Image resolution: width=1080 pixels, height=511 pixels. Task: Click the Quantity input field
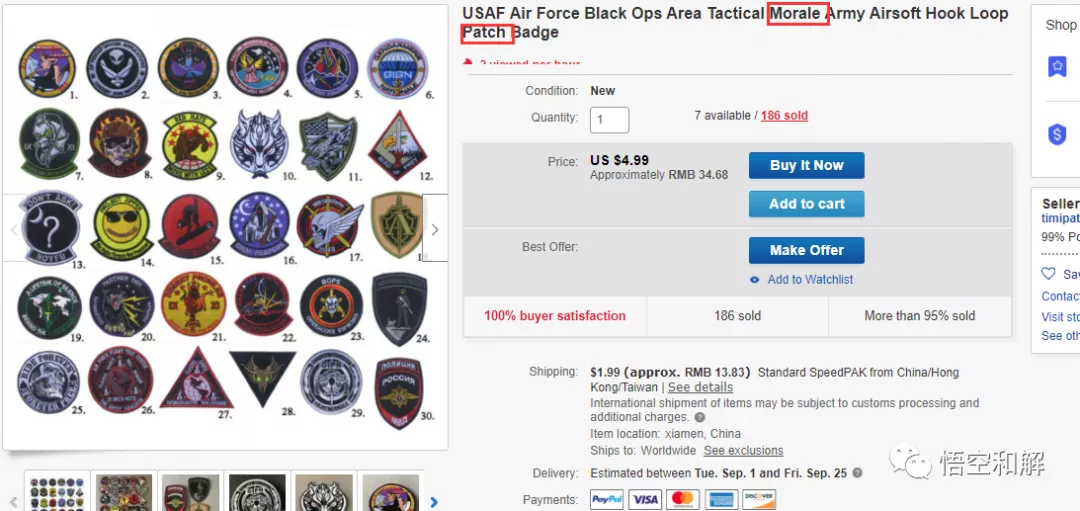coord(610,120)
